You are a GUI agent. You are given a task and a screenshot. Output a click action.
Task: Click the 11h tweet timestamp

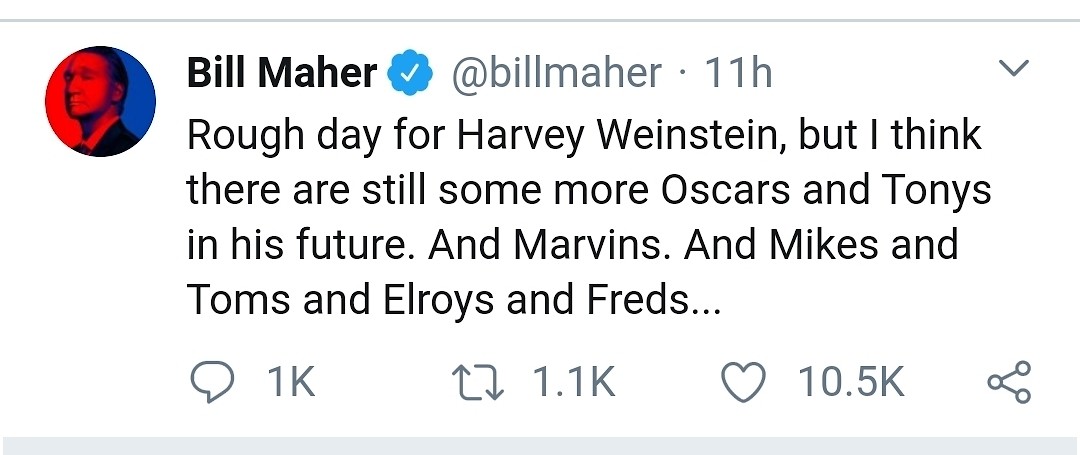point(738,73)
